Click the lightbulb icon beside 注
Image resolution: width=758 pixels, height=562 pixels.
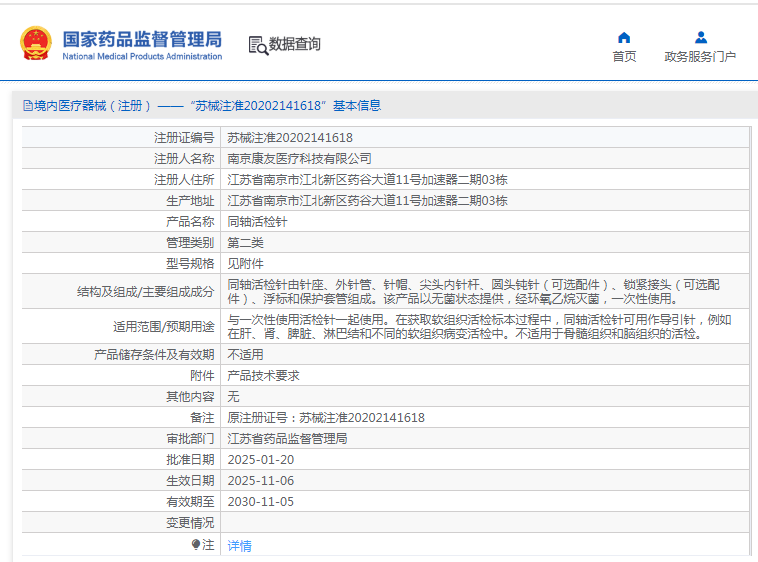pyautogui.click(x=196, y=545)
